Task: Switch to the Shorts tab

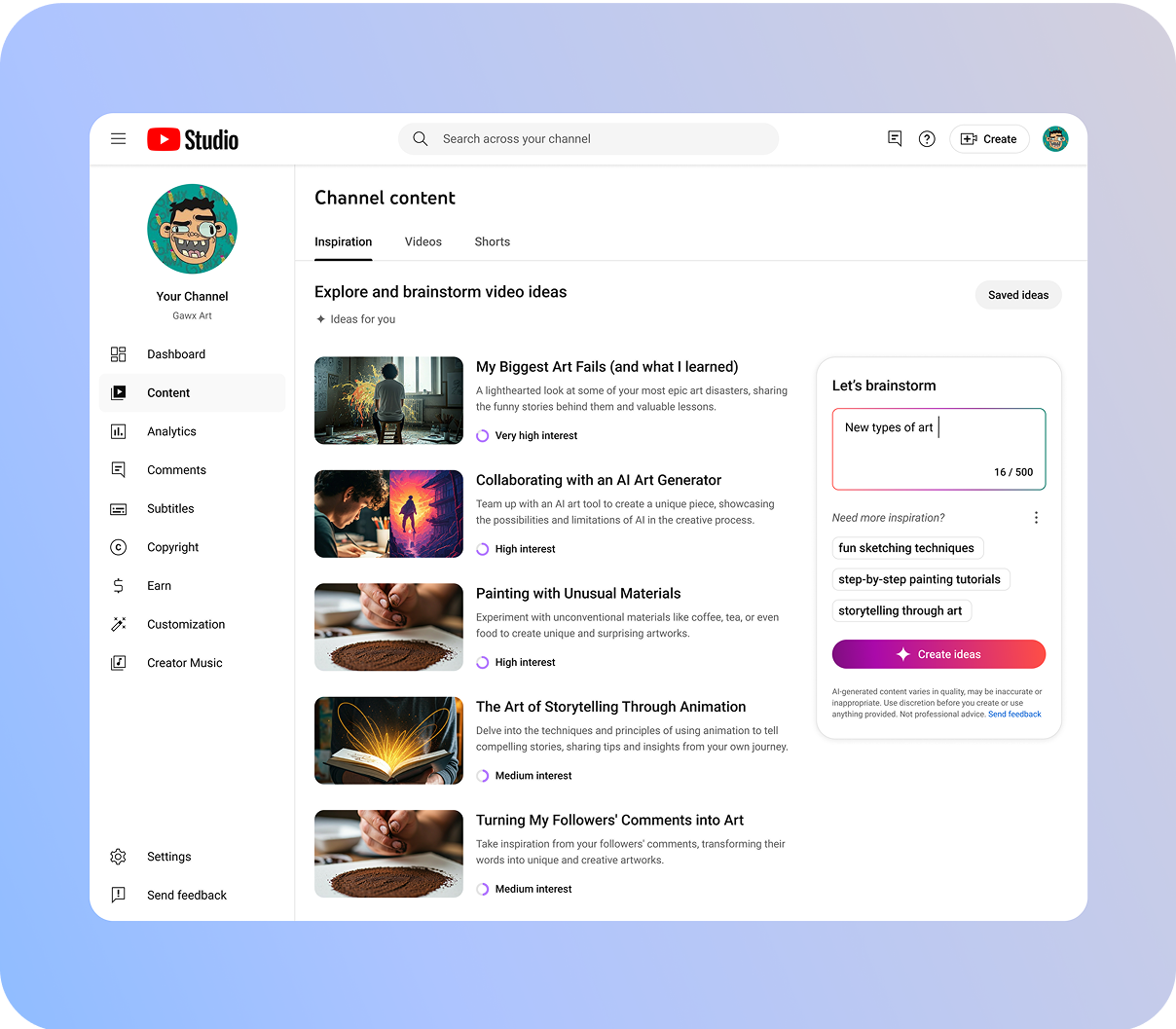Action: pos(492,241)
